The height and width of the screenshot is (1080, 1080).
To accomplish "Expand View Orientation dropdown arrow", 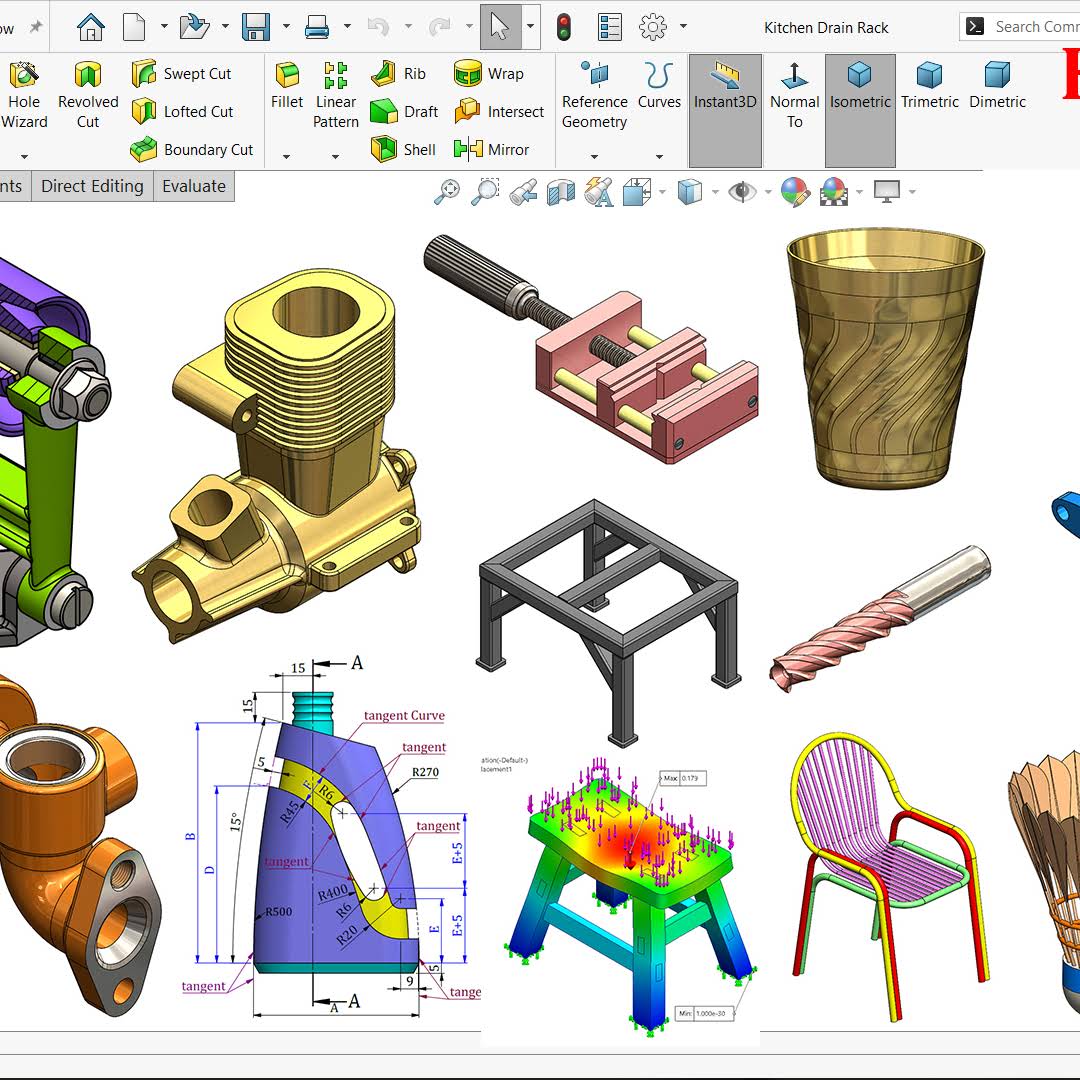I will click(x=662, y=192).
